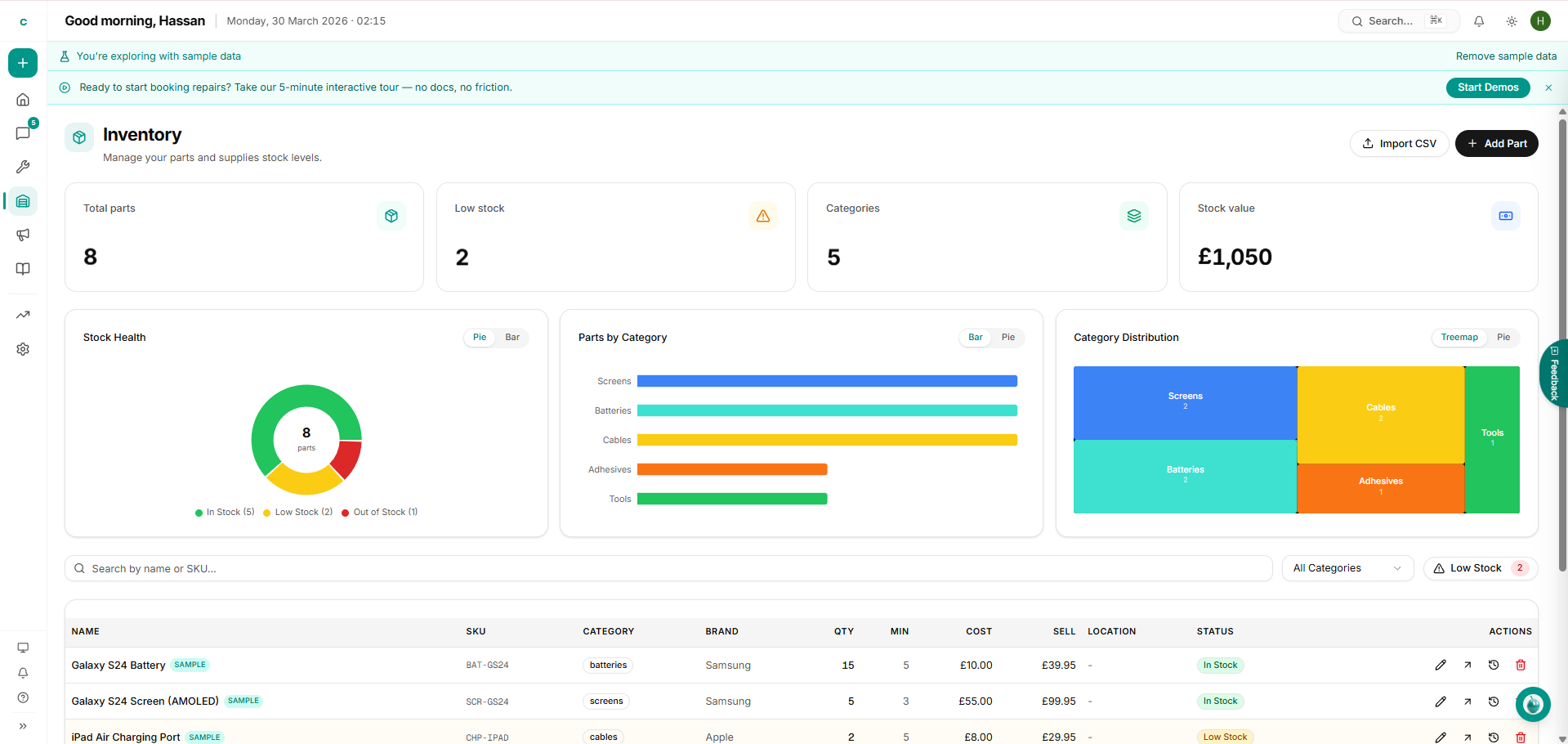The width and height of the screenshot is (1568, 744).
Task: Switch Parts by Category chart to Pie
Action: pyautogui.click(x=1007, y=338)
